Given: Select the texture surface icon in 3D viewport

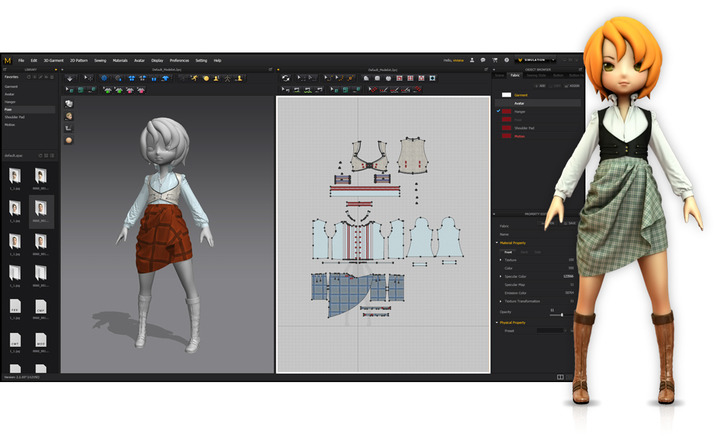Looking at the screenshot, I should (69, 103).
